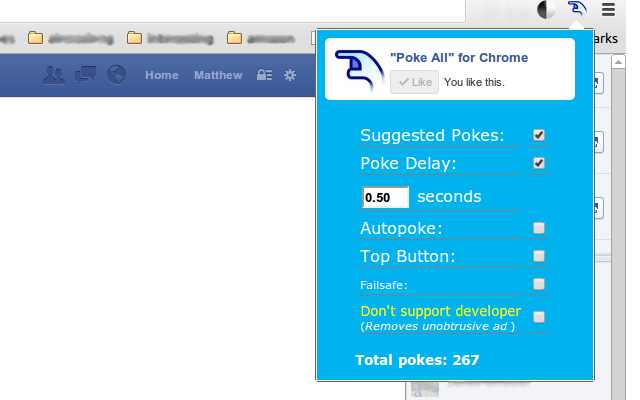Check the Don't support developer box
The height and width of the screenshot is (400, 640).
pyautogui.click(x=539, y=317)
